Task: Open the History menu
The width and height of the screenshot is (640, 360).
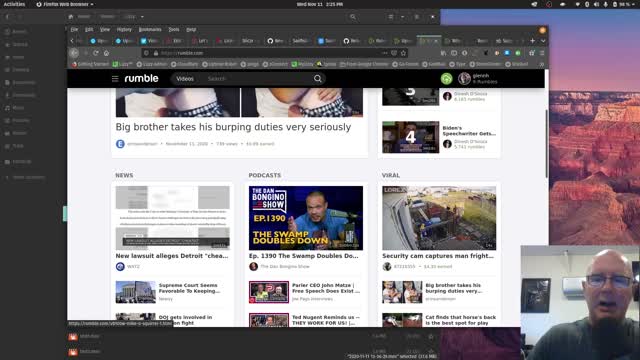Action: tap(124, 29)
